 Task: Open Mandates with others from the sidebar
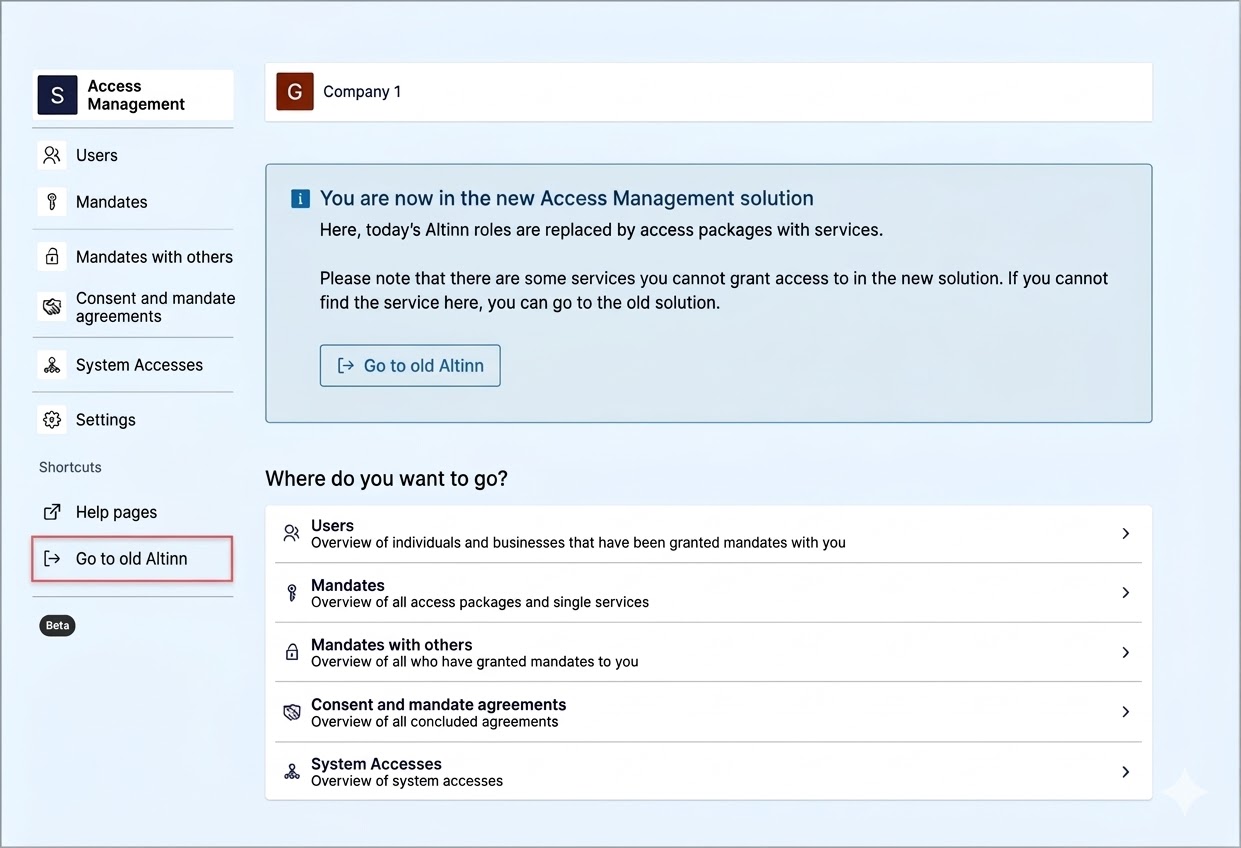point(154,257)
